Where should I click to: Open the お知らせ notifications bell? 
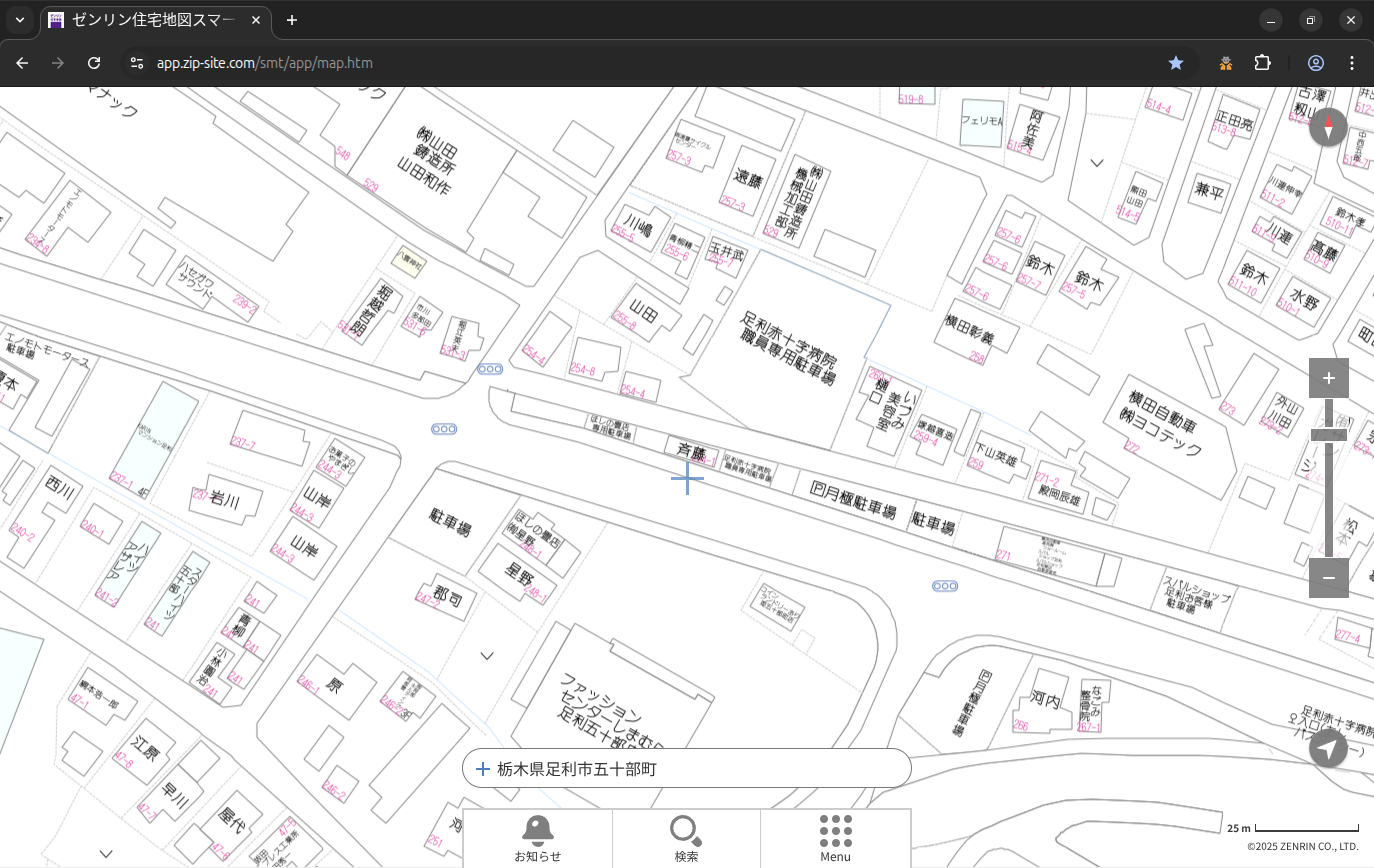[538, 837]
